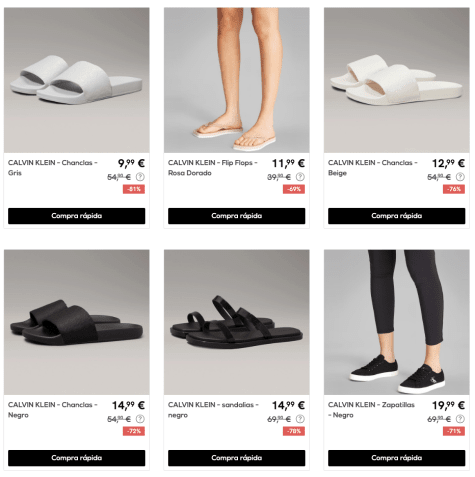Click Compra rápida for black Chanclas

pos(77,458)
